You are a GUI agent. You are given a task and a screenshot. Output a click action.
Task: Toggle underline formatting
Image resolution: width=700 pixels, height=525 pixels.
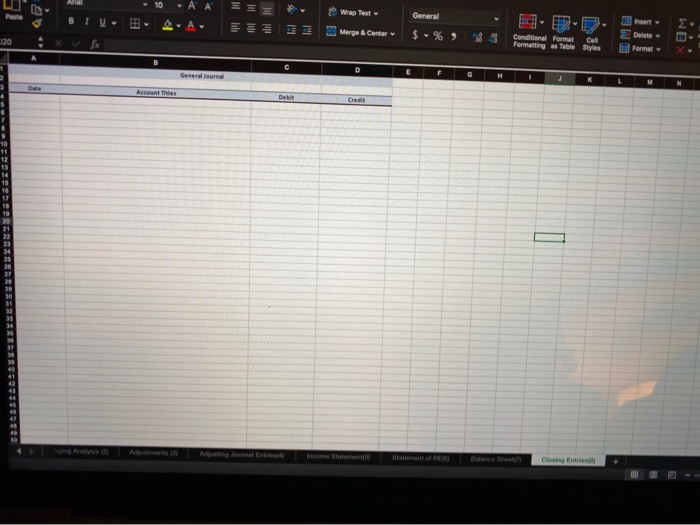102,22
